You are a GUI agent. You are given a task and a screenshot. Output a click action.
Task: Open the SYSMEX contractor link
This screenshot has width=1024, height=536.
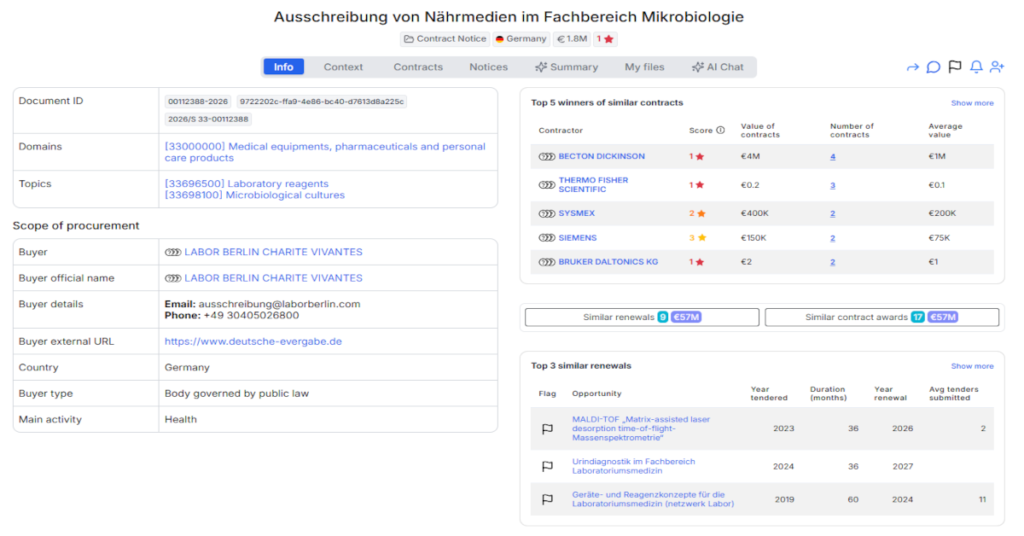point(577,213)
